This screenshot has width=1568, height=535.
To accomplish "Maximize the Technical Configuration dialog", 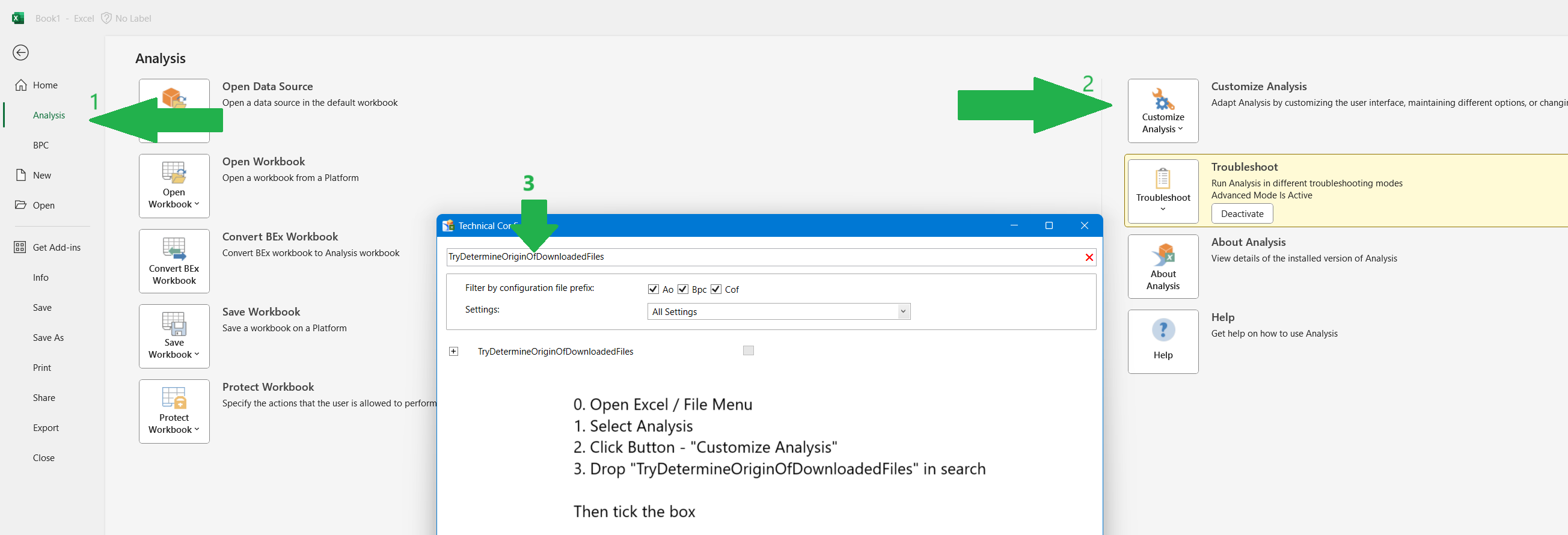I will 1049,226.
